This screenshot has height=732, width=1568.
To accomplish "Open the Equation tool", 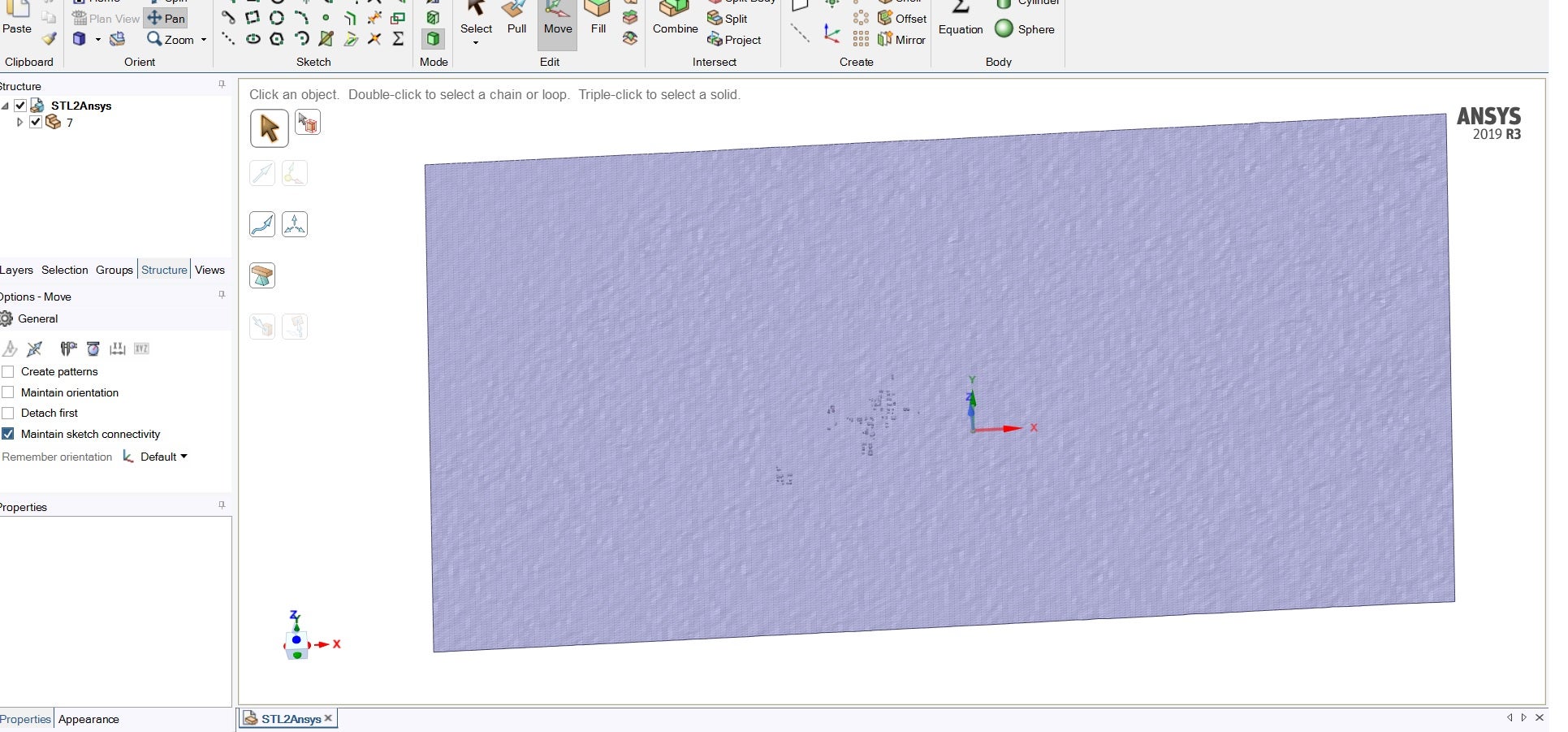I will (961, 19).
